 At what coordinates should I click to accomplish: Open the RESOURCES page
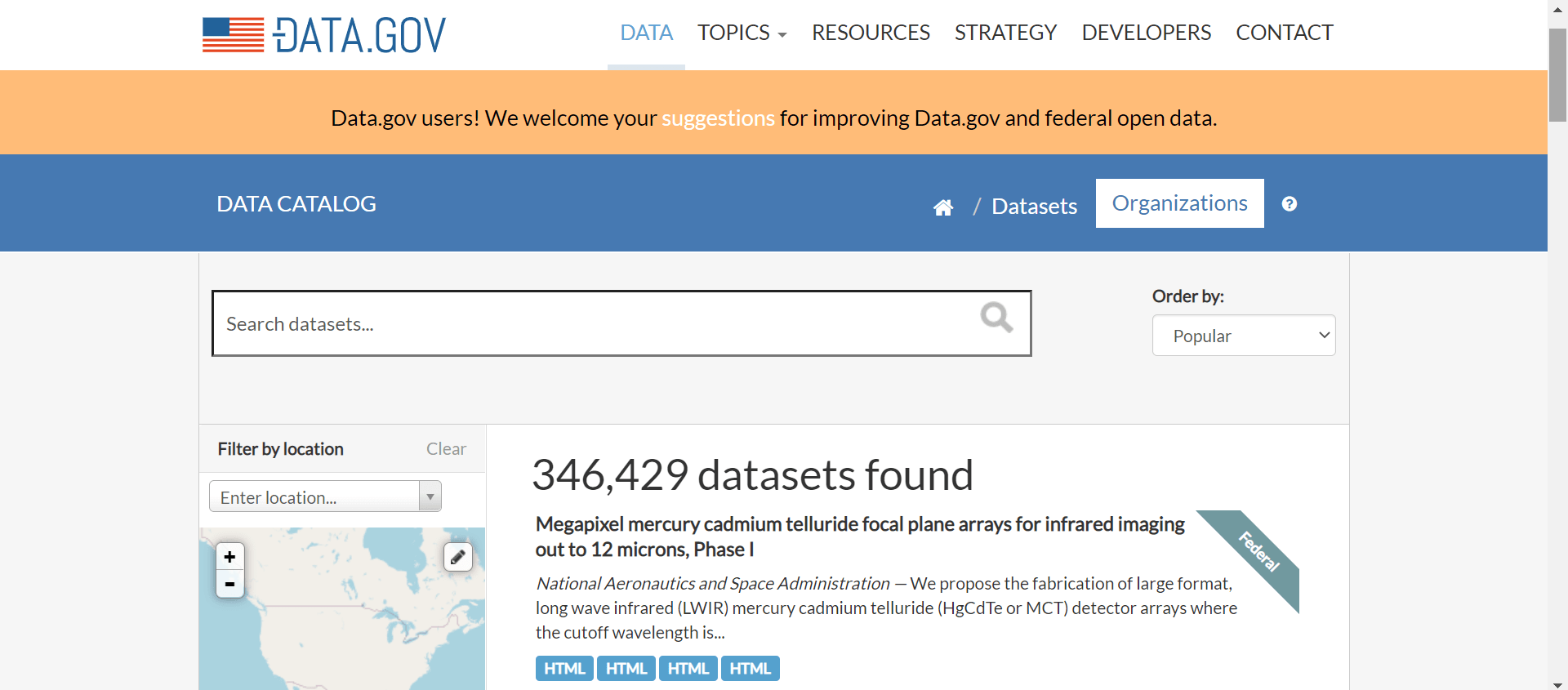click(871, 33)
